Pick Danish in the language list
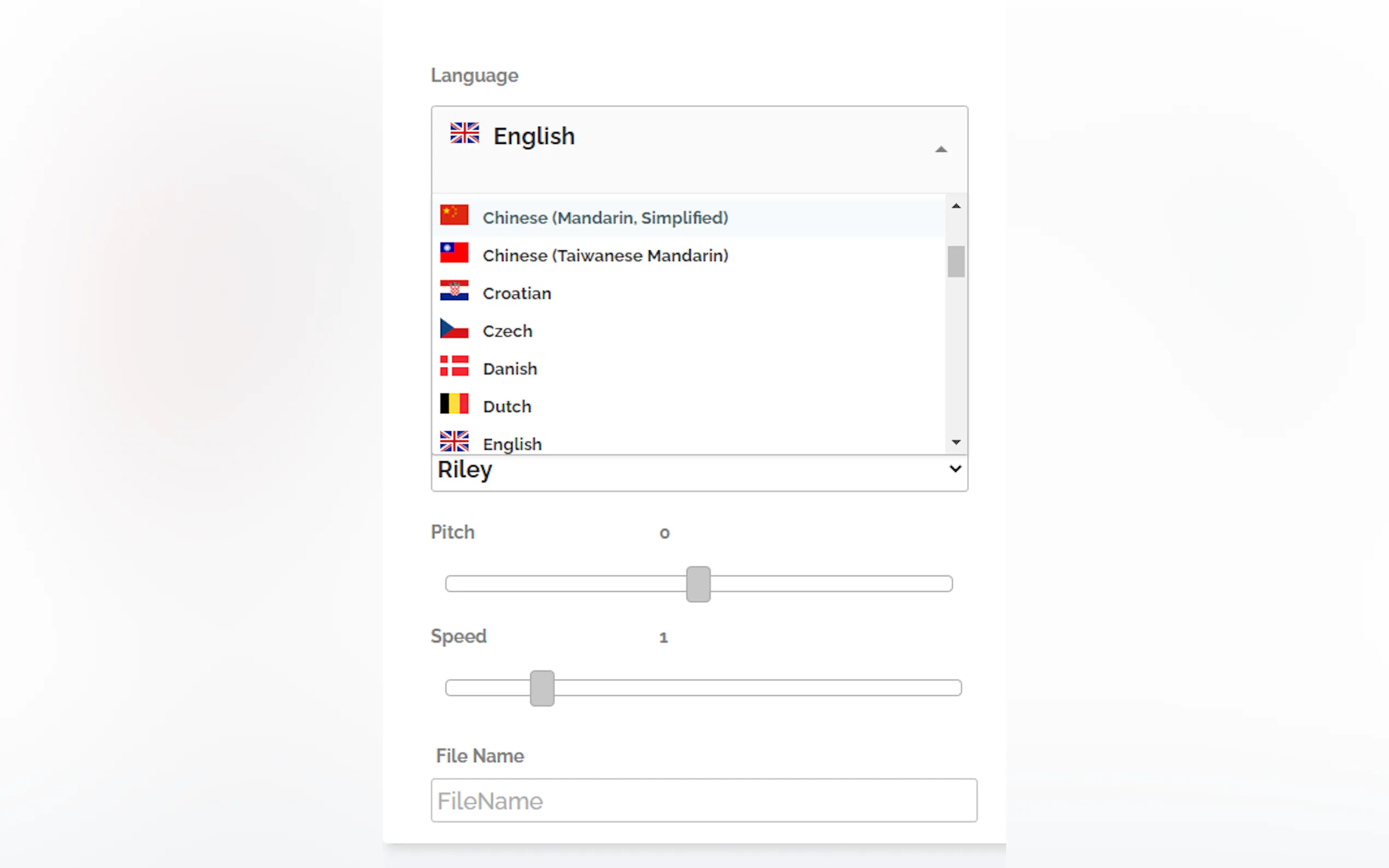This screenshot has height=868, width=1389. coord(510,369)
